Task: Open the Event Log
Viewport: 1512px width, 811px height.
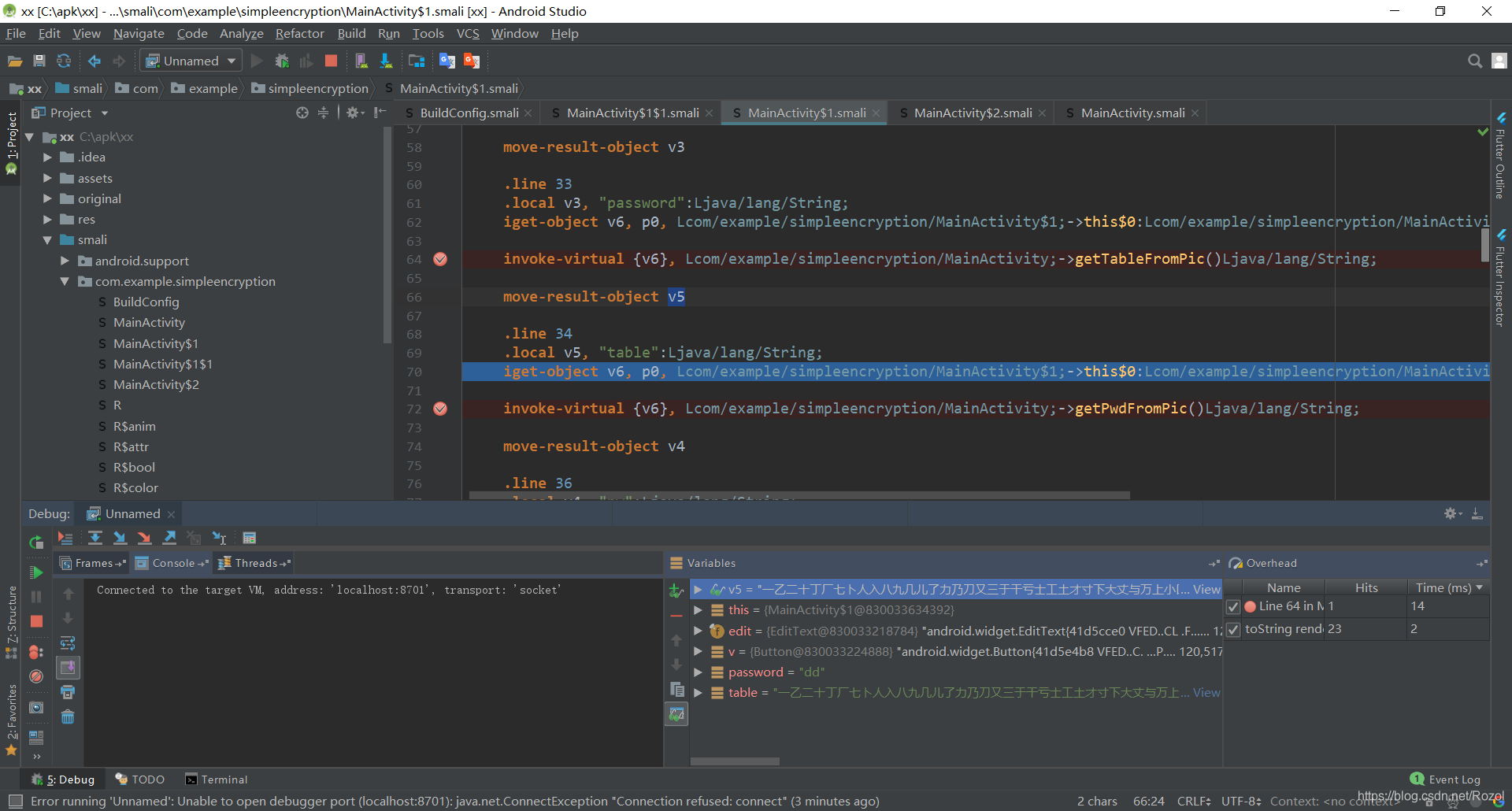Action: pyautogui.click(x=1445, y=780)
